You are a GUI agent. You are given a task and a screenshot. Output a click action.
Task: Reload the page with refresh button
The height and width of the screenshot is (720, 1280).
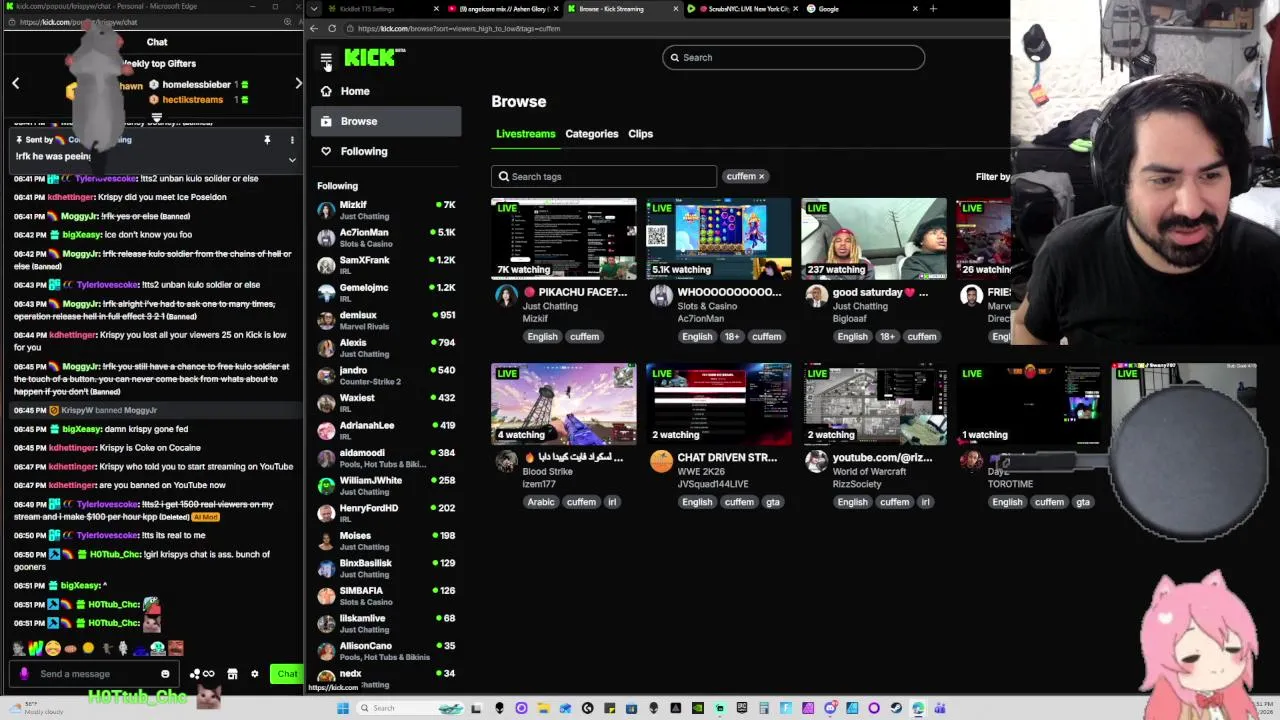click(x=332, y=29)
